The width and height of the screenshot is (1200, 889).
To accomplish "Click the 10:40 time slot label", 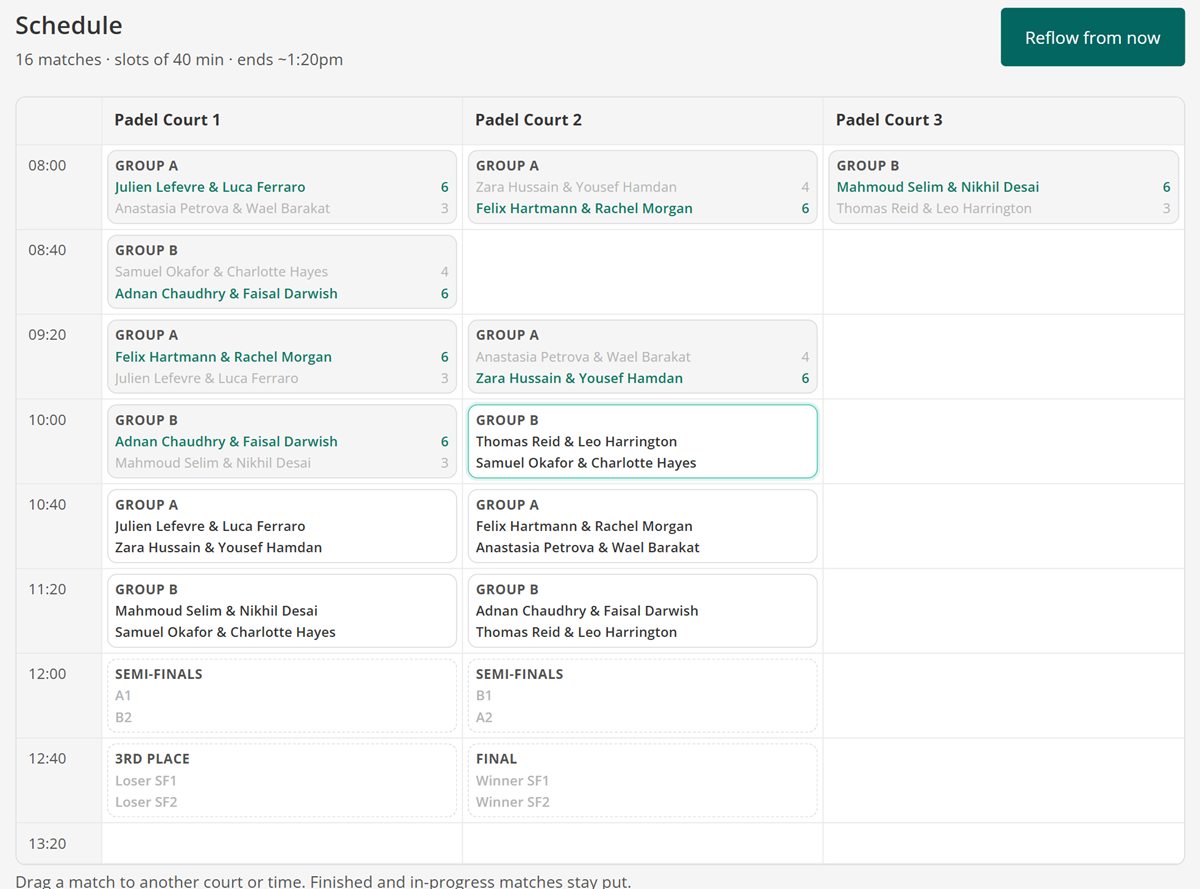I will tap(47, 505).
